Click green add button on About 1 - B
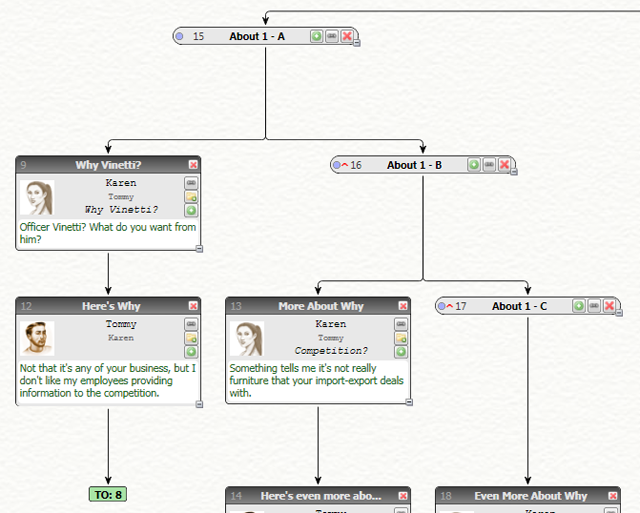640x513 pixels. 474,165
